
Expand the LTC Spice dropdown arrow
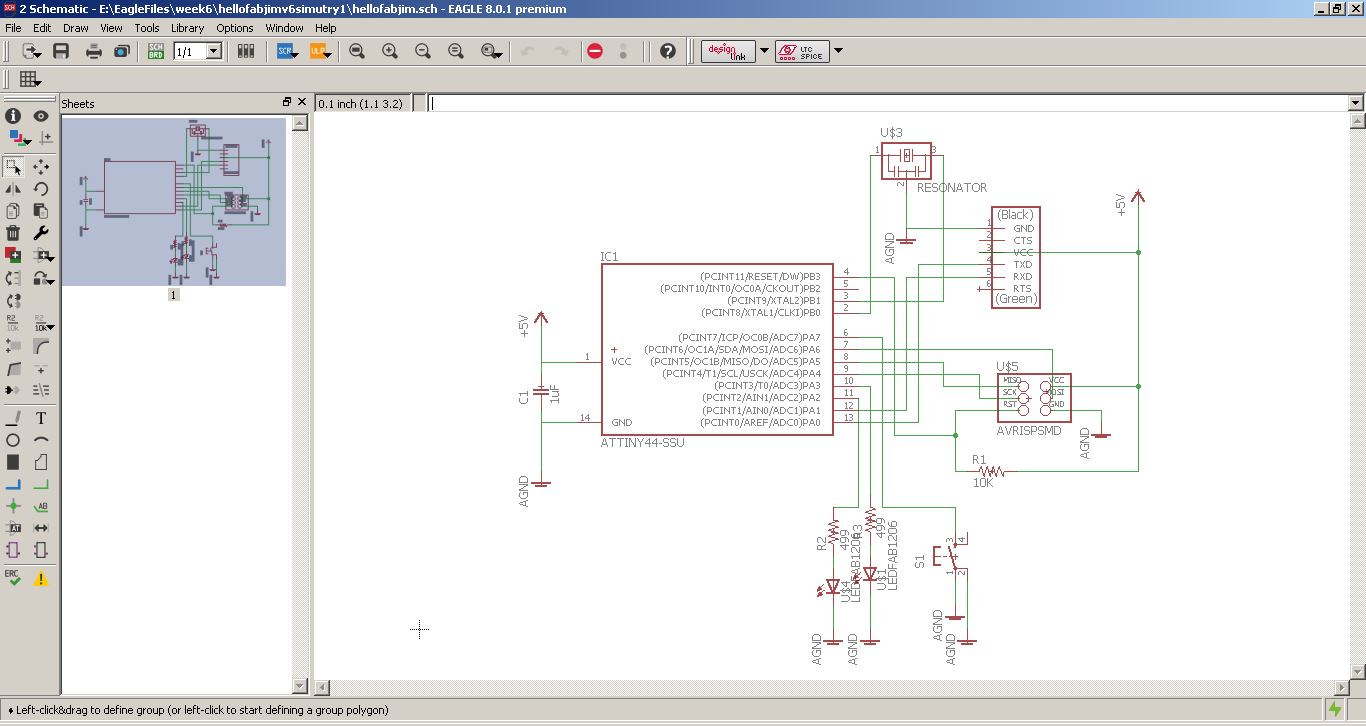[838, 51]
